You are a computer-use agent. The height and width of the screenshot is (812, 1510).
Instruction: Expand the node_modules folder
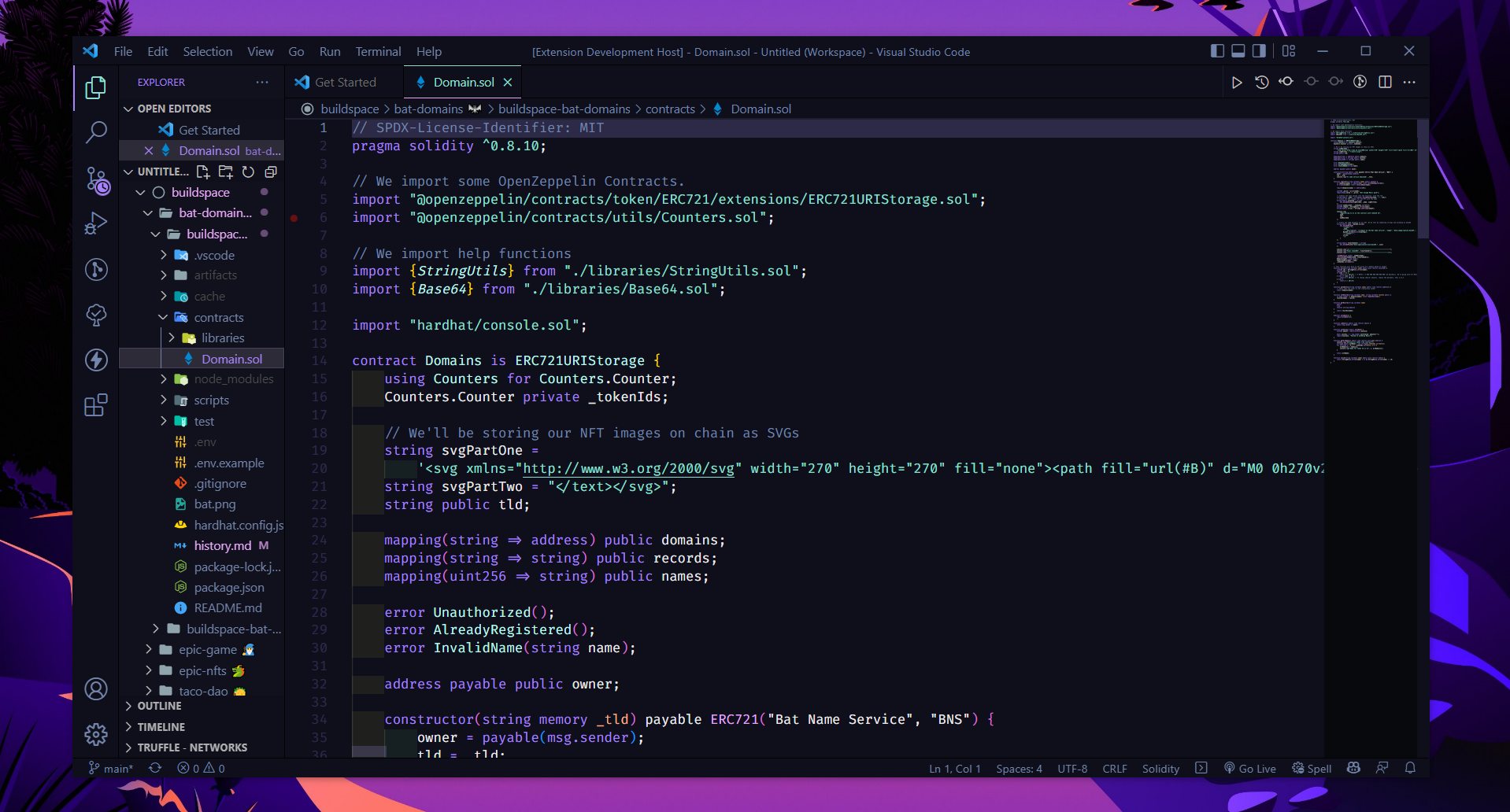coord(202,379)
